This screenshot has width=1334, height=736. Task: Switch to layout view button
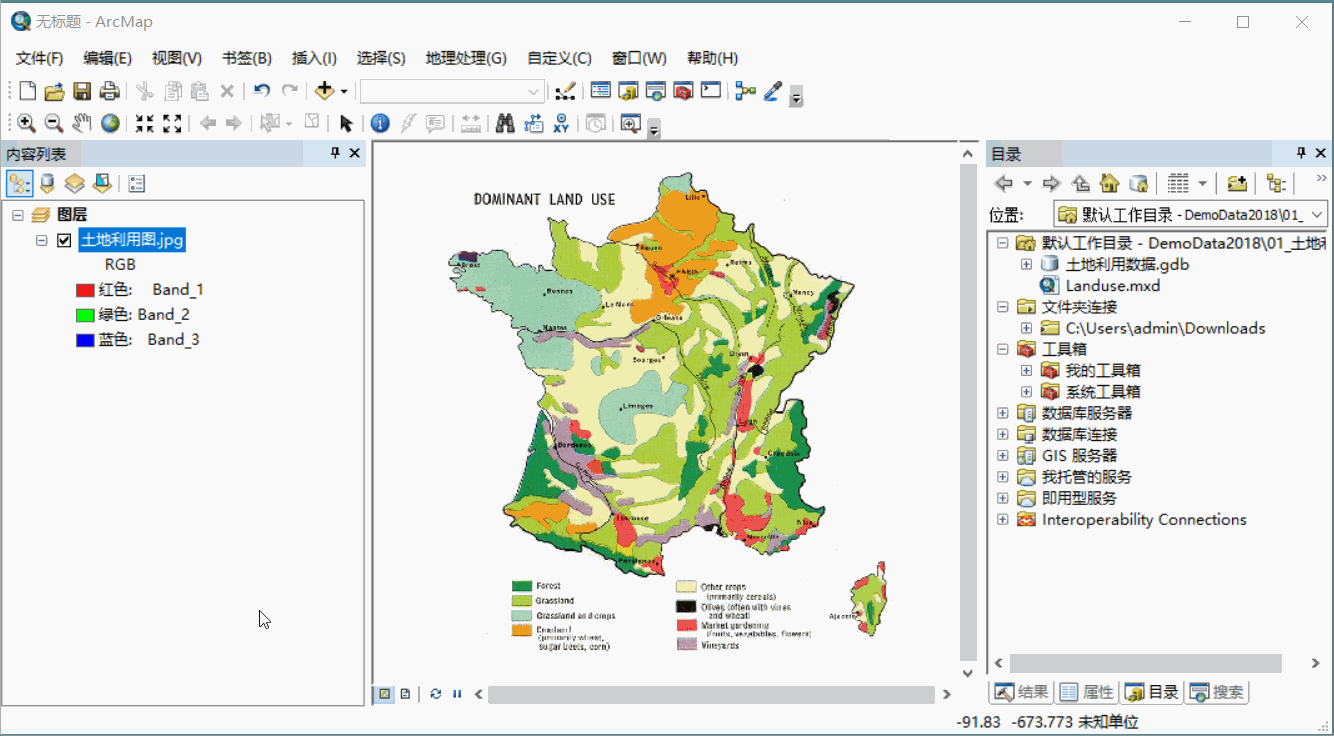pos(405,693)
